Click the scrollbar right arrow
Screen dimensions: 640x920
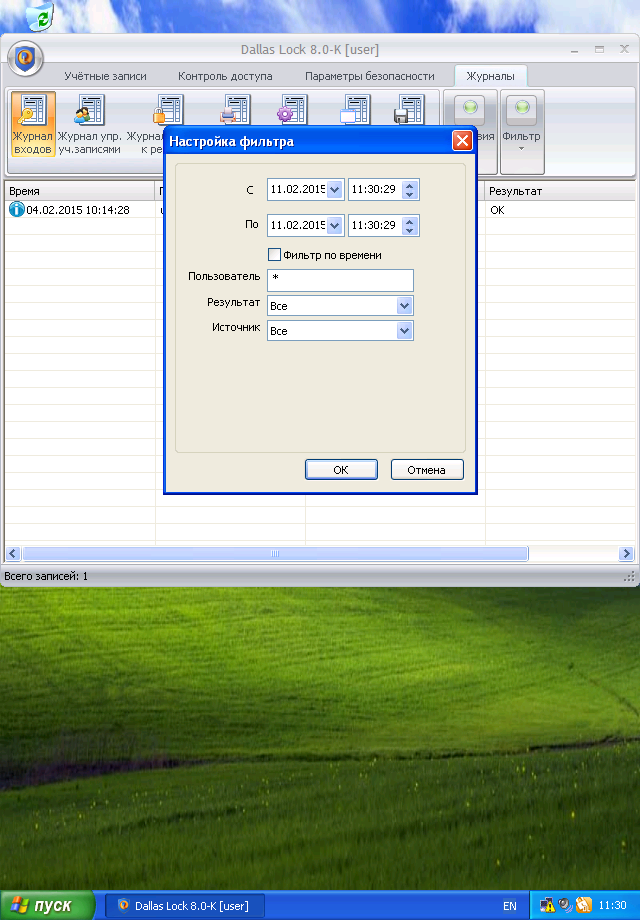tap(626, 553)
